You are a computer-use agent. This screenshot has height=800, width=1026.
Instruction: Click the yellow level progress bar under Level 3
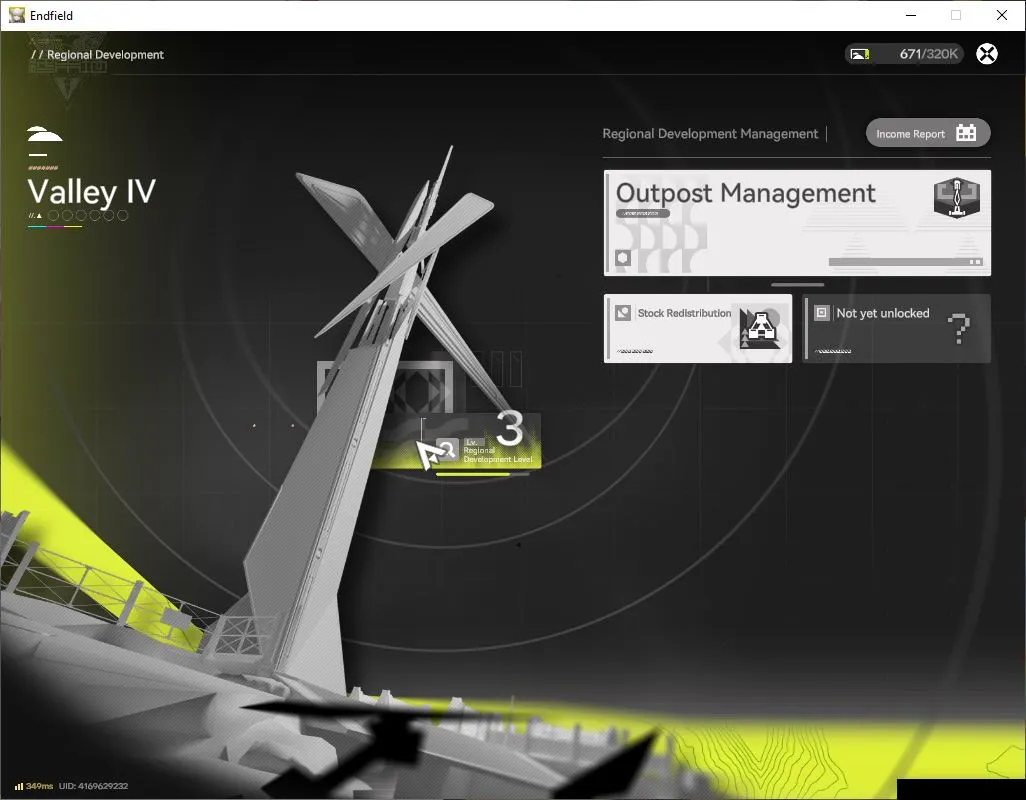click(x=482, y=474)
